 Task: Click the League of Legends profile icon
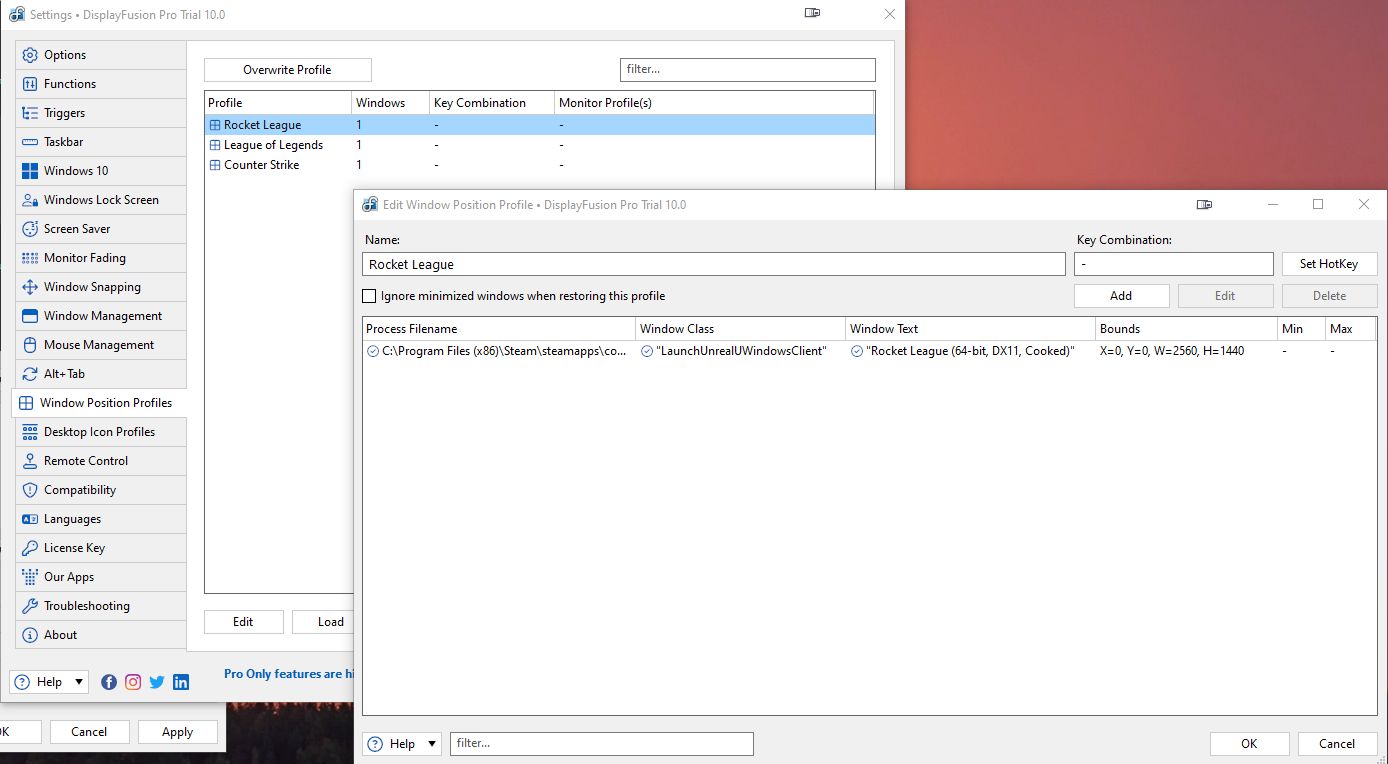214,145
